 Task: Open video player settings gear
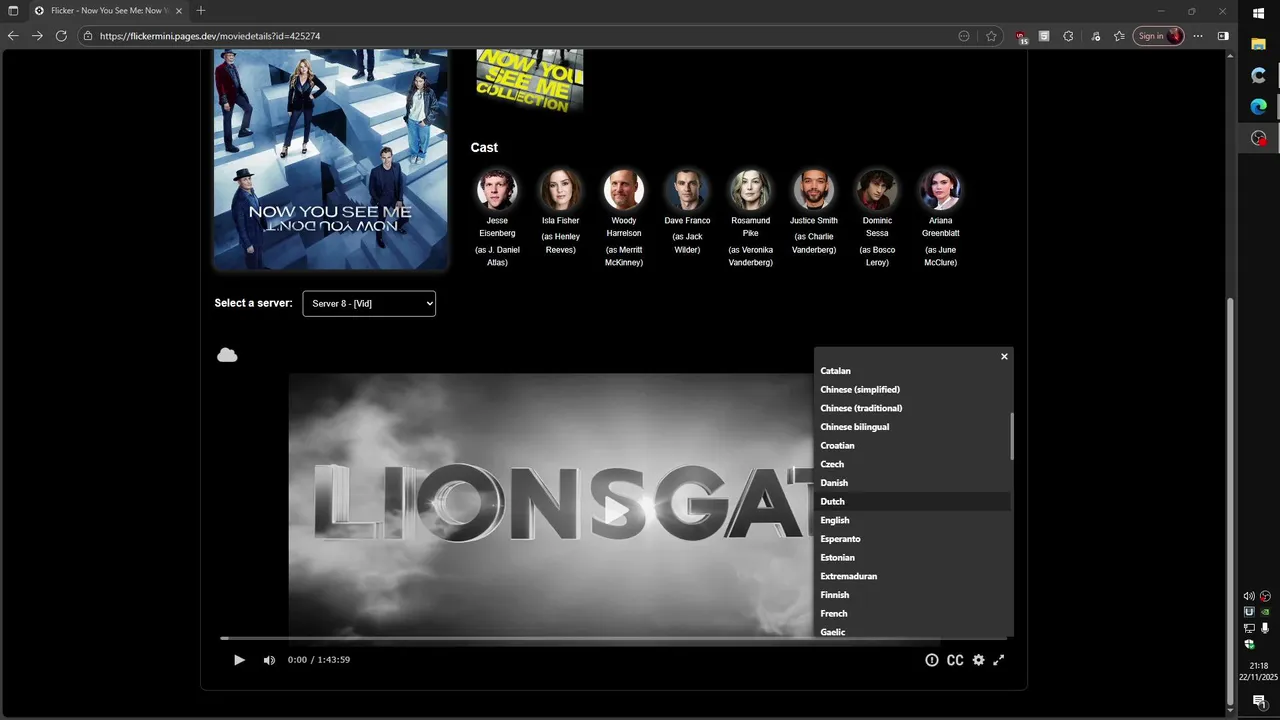(979, 660)
